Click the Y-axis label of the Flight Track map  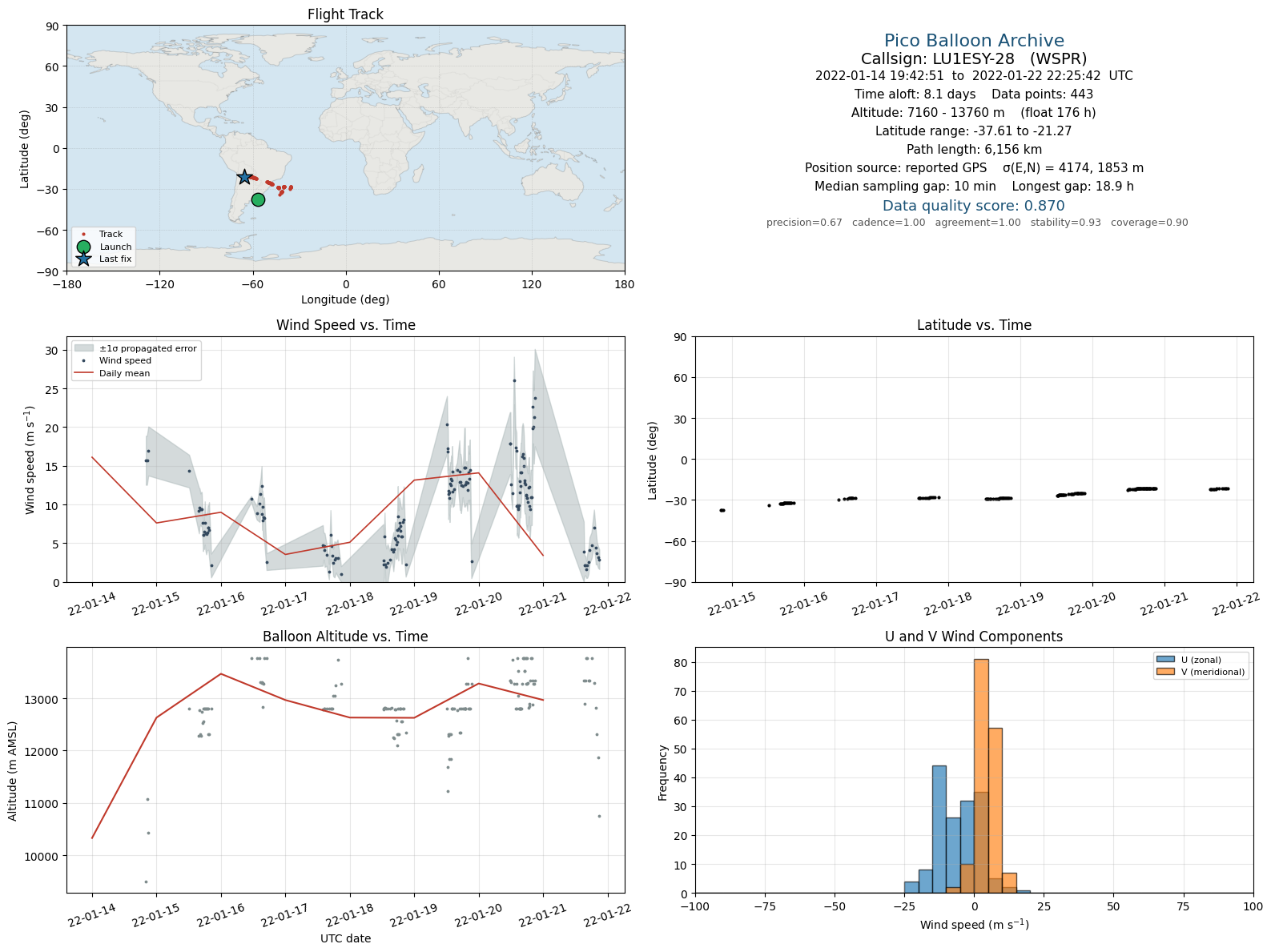pyautogui.click(x=25, y=149)
